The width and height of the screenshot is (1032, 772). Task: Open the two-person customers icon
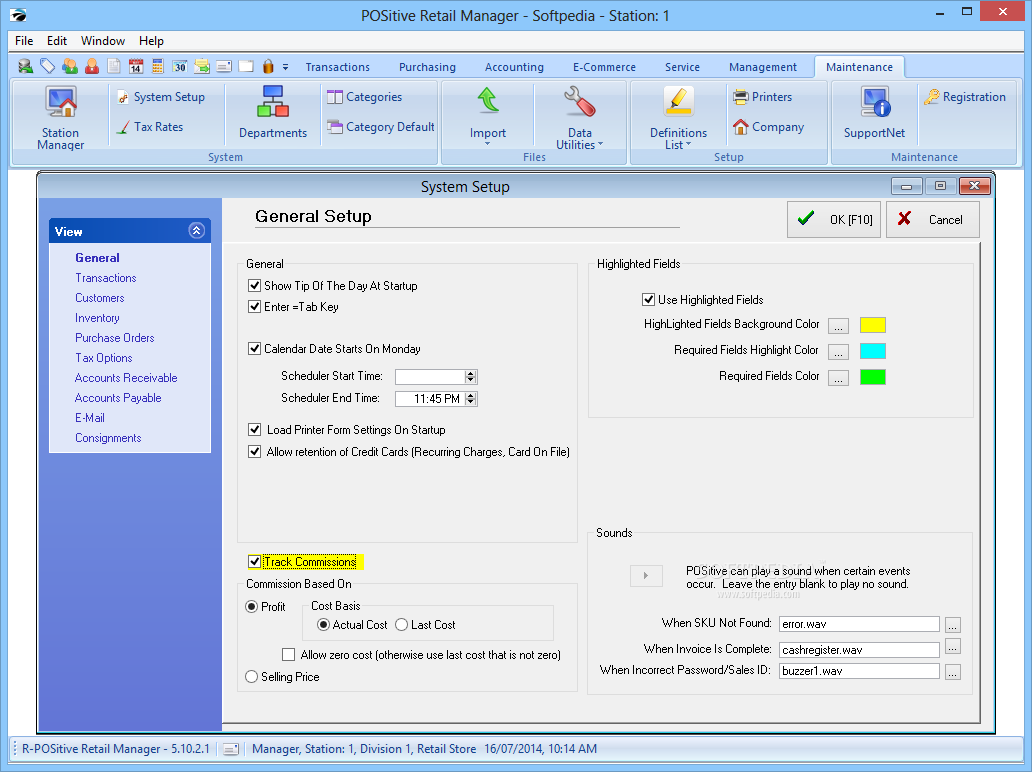(x=70, y=66)
